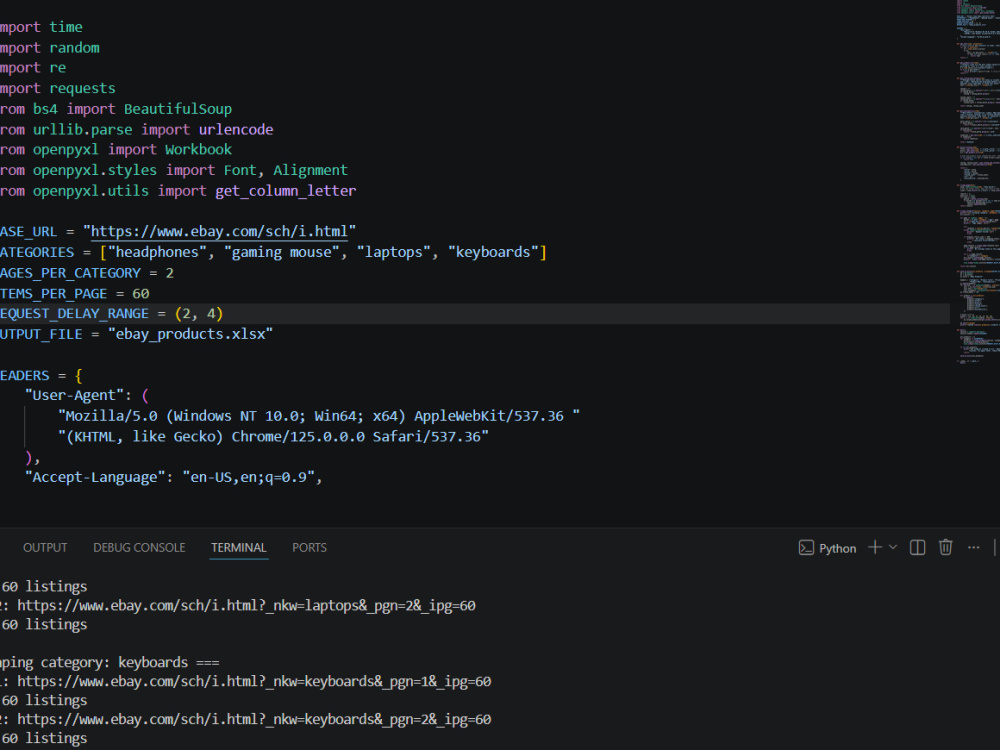Click the BeautifulSoup import name
The height and width of the screenshot is (750, 1000).
point(178,109)
